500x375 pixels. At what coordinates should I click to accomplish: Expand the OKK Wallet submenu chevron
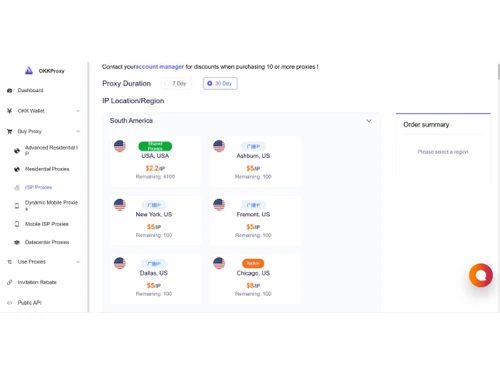[78, 111]
